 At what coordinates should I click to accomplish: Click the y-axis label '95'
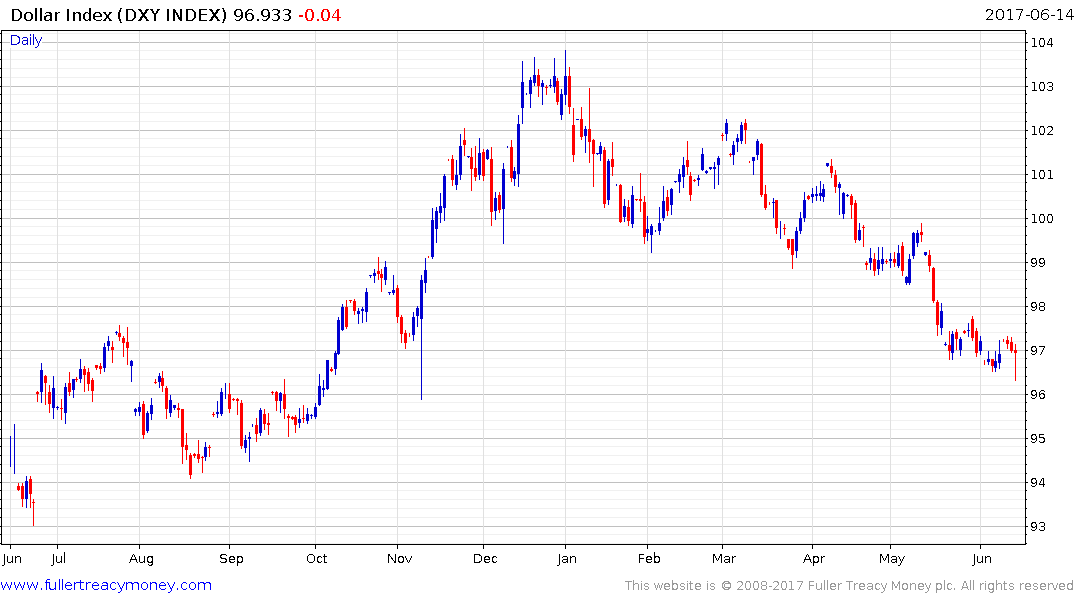(1038, 438)
